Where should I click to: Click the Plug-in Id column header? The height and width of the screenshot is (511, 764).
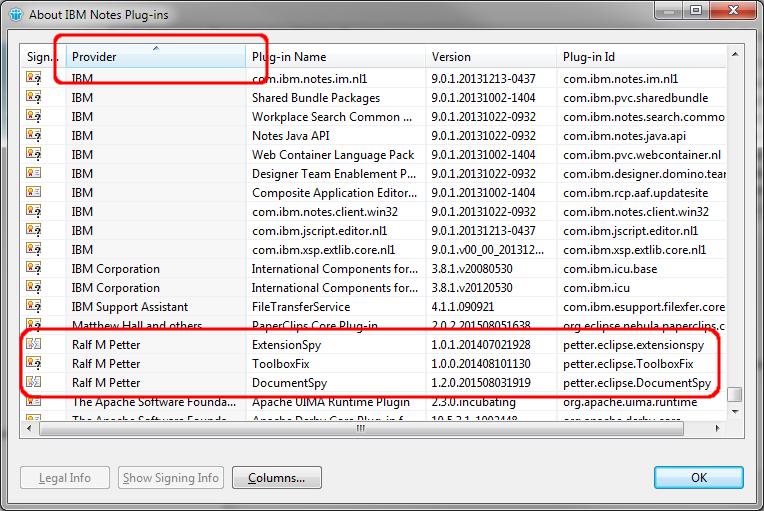640,57
